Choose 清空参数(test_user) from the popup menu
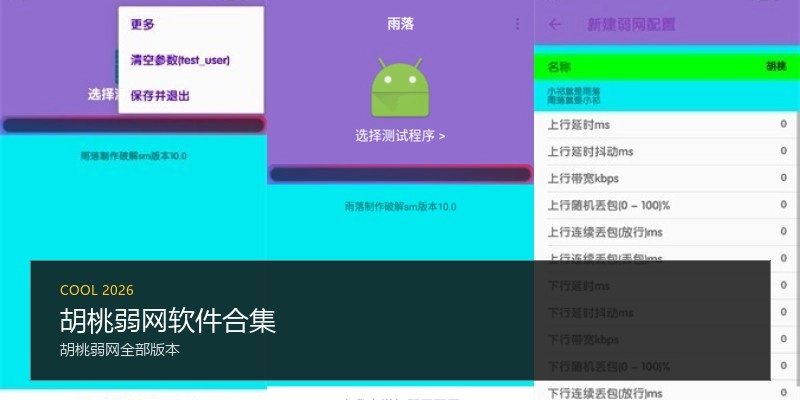800x400 pixels. 180,60
